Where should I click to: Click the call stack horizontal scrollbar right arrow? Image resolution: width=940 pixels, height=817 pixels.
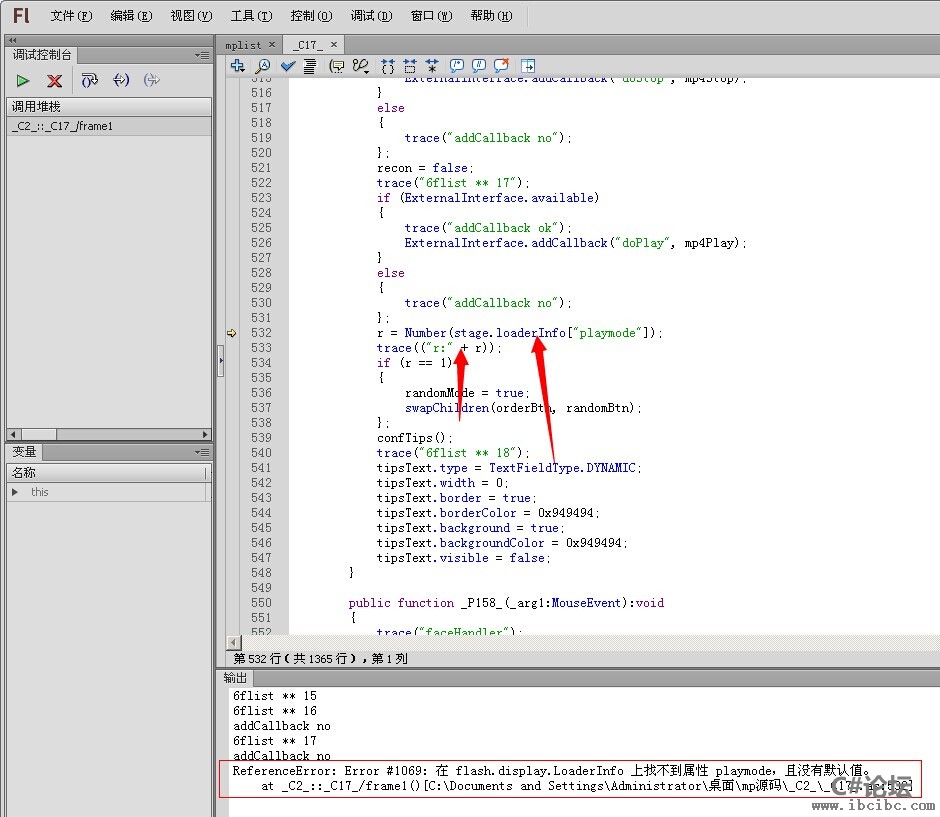(x=206, y=434)
